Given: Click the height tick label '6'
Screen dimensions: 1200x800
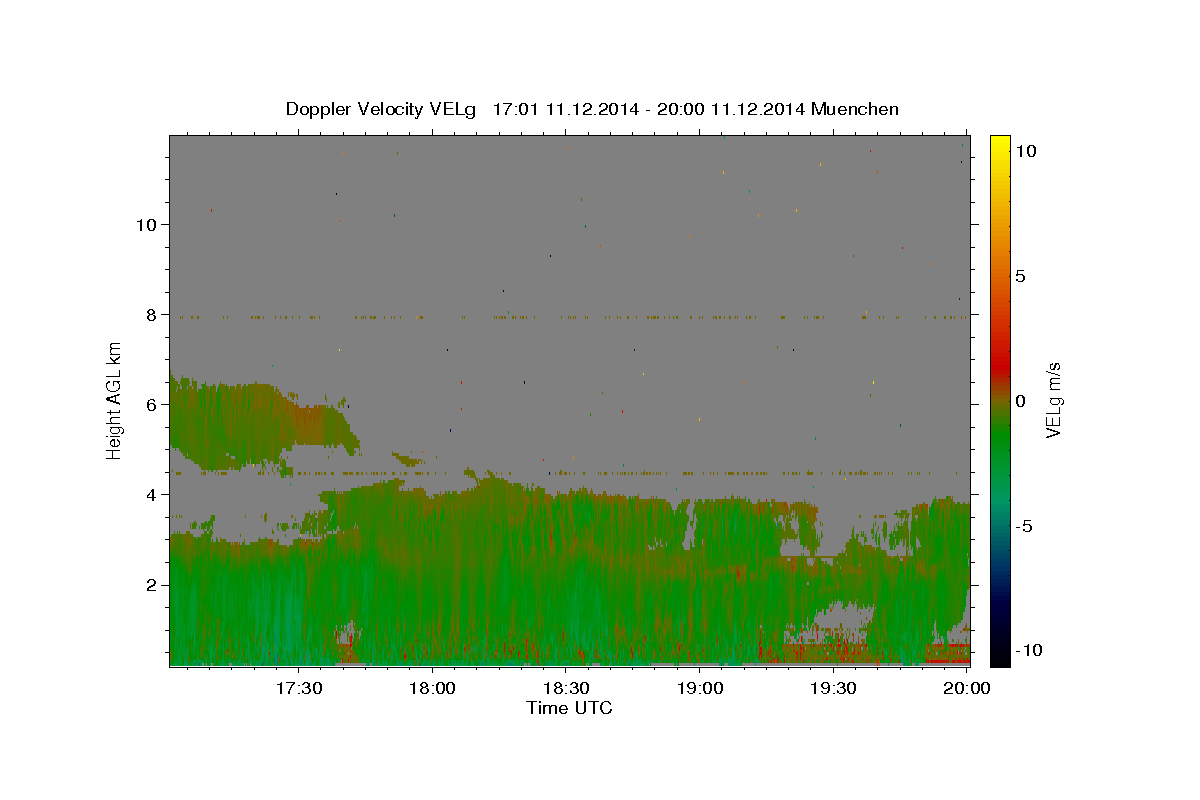Looking at the screenshot, I should (153, 404).
